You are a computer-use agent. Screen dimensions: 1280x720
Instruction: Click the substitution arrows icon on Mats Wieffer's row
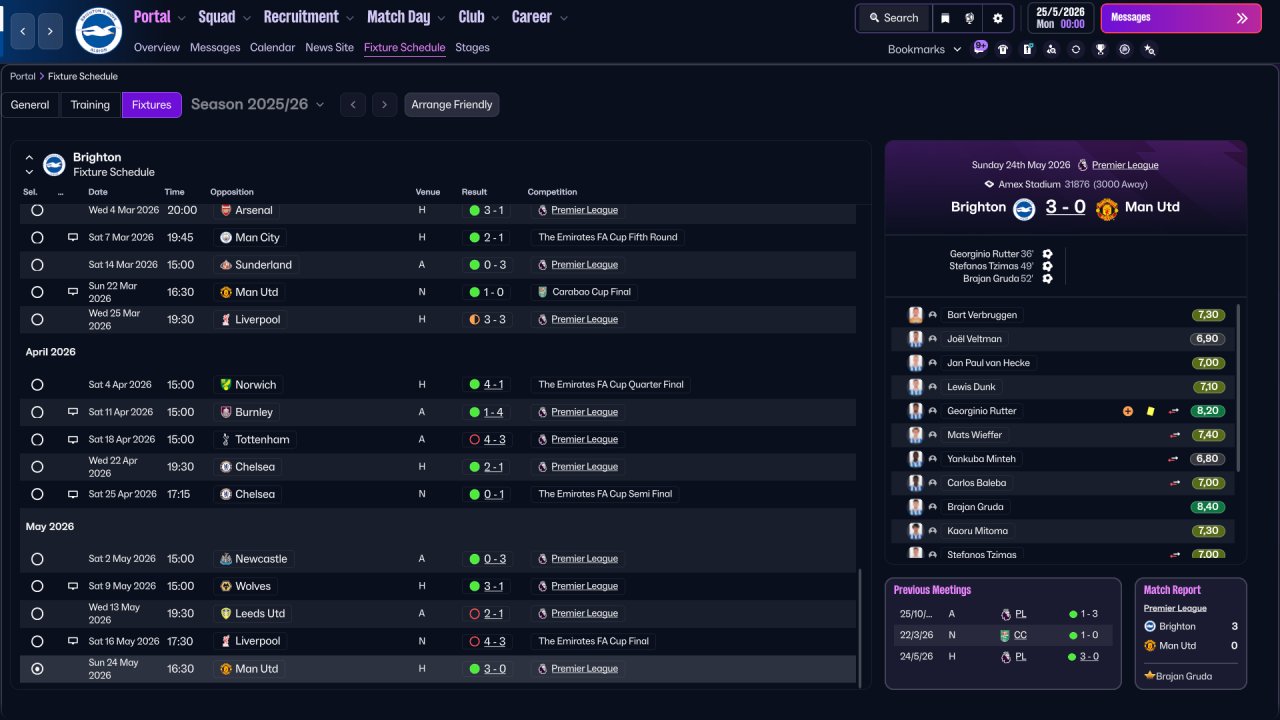[x=1174, y=435]
